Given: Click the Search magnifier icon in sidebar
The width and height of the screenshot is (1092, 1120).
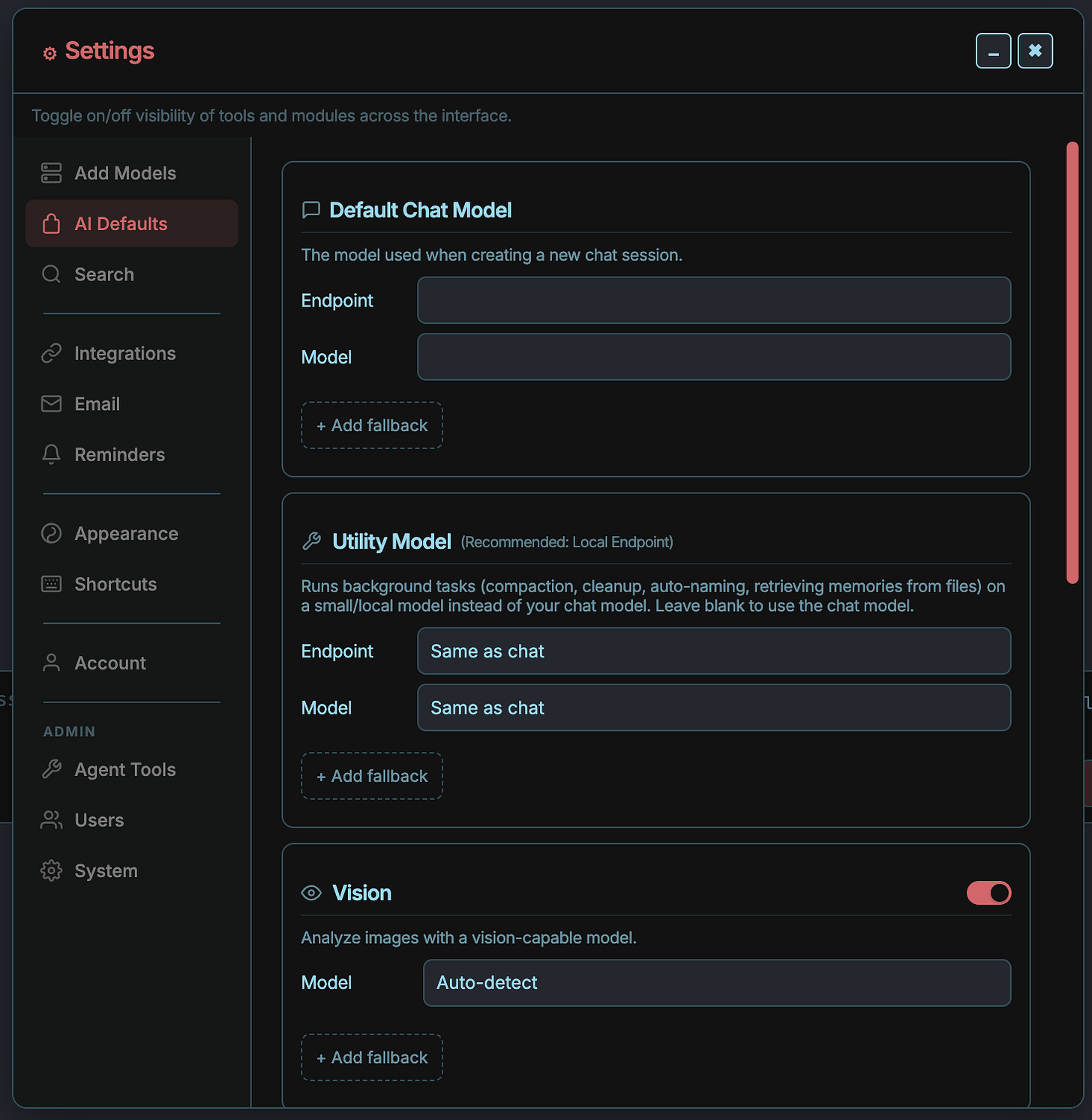Looking at the screenshot, I should pos(51,274).
